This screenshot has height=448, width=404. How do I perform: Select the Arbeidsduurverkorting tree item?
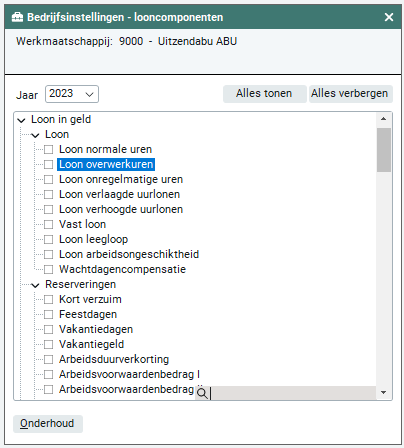114,359
